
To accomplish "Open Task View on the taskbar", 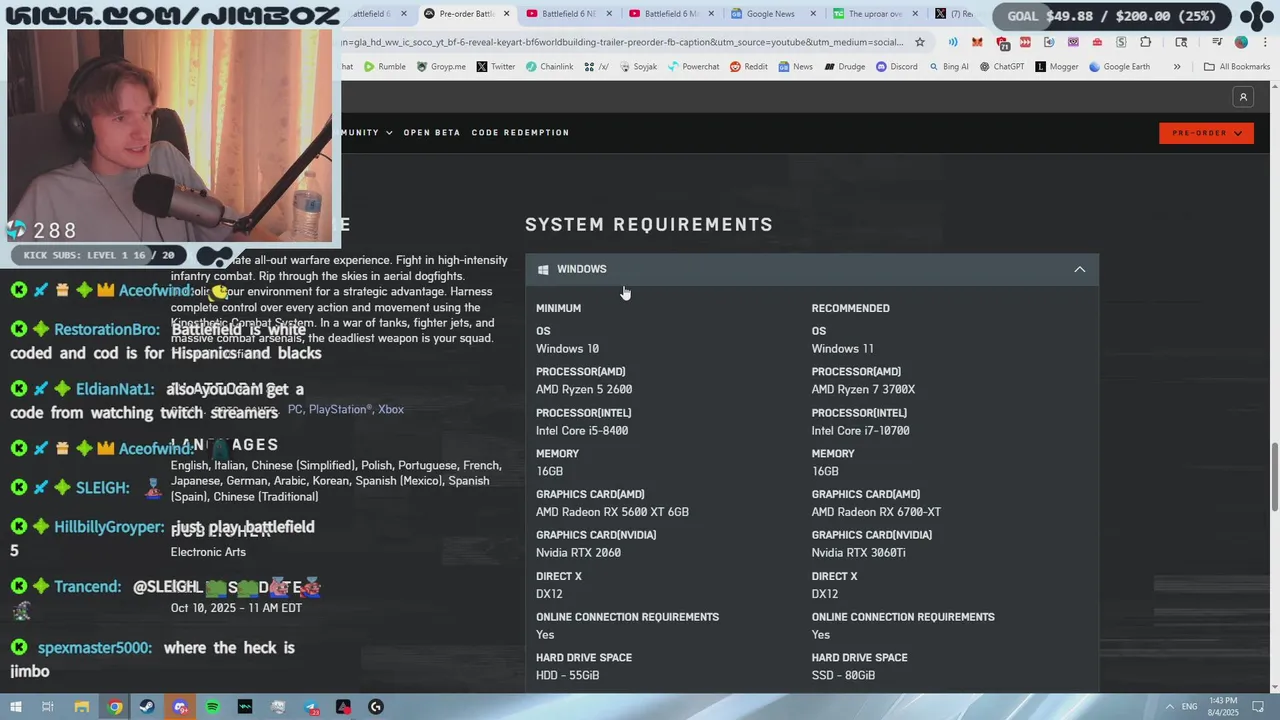I will tap(48, 707).
